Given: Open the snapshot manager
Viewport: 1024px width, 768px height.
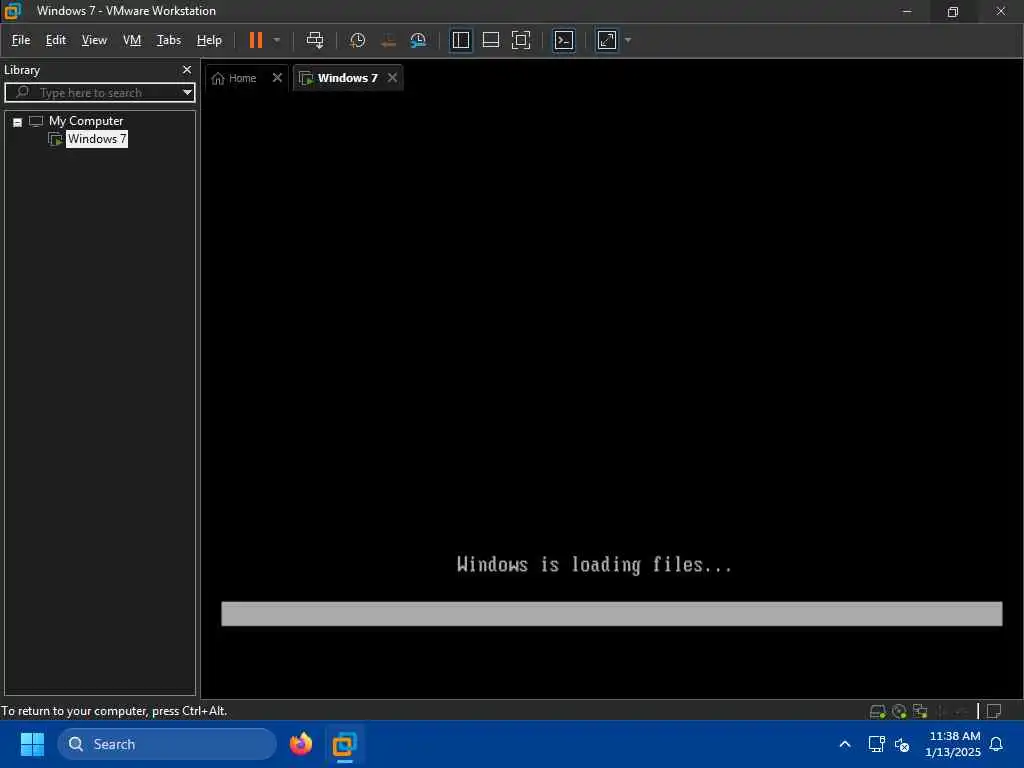Looking at the screenshot, I should [x=418, y=40].
